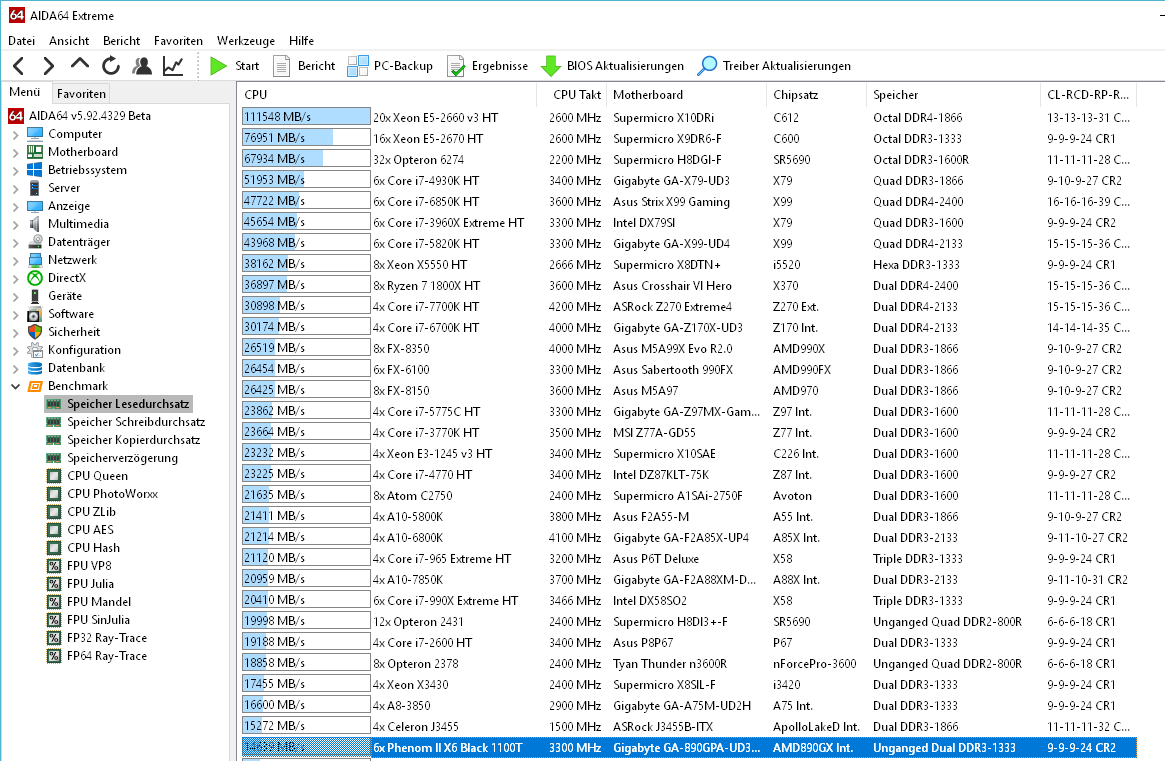Open the Favoriten menu

point(178,41)
